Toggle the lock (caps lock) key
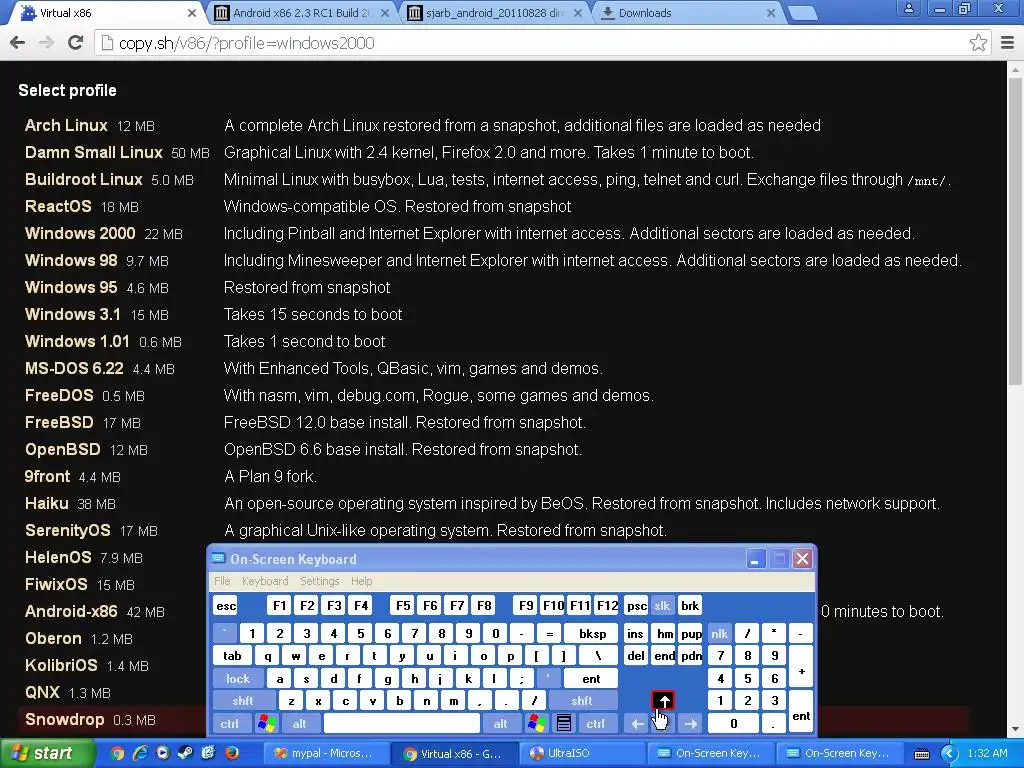The image size is (1024, 768). tap(238, 679)
